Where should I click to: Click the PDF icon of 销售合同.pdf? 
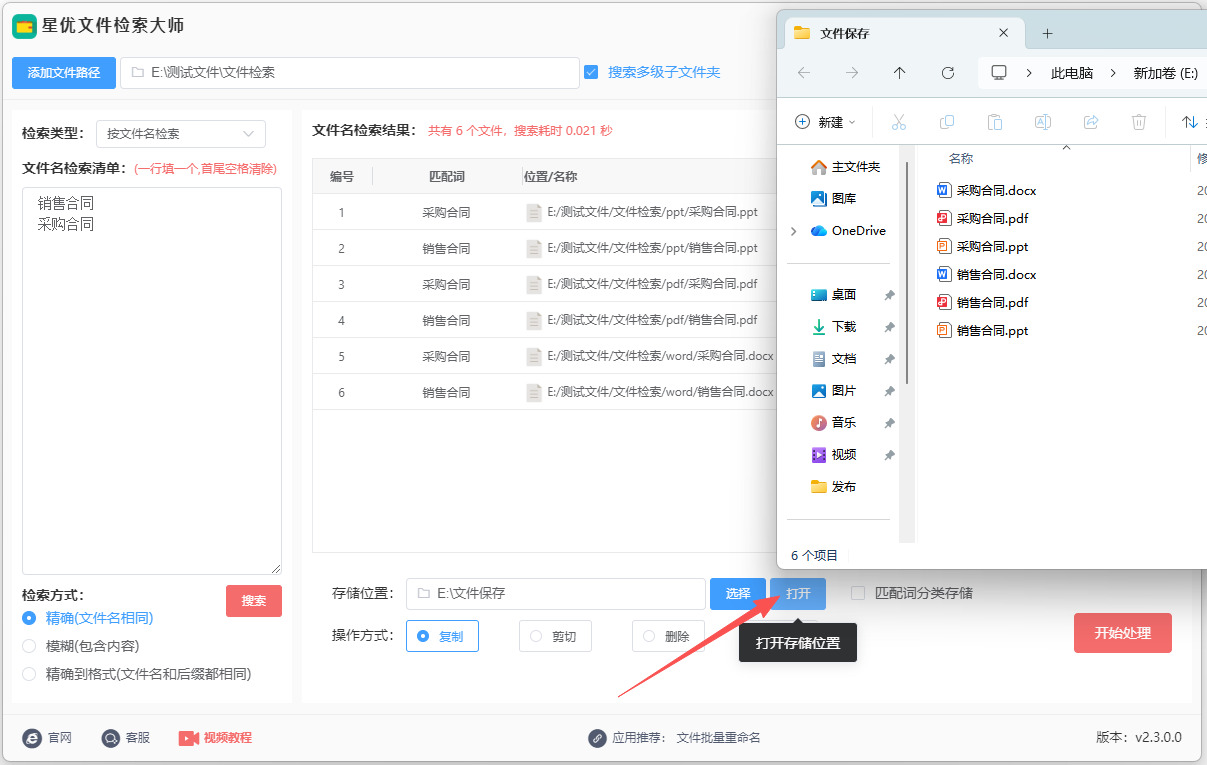[944, 302]
